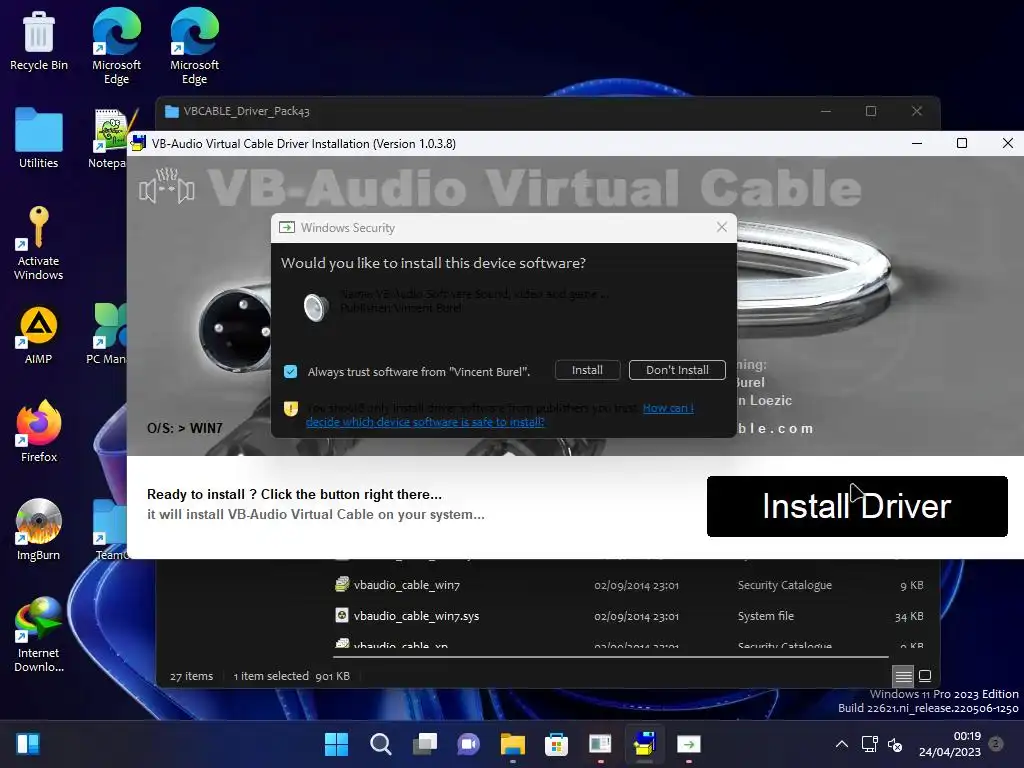Select the driver list taskbar app icon
The image size is (1024, 768).
point(600,744)
